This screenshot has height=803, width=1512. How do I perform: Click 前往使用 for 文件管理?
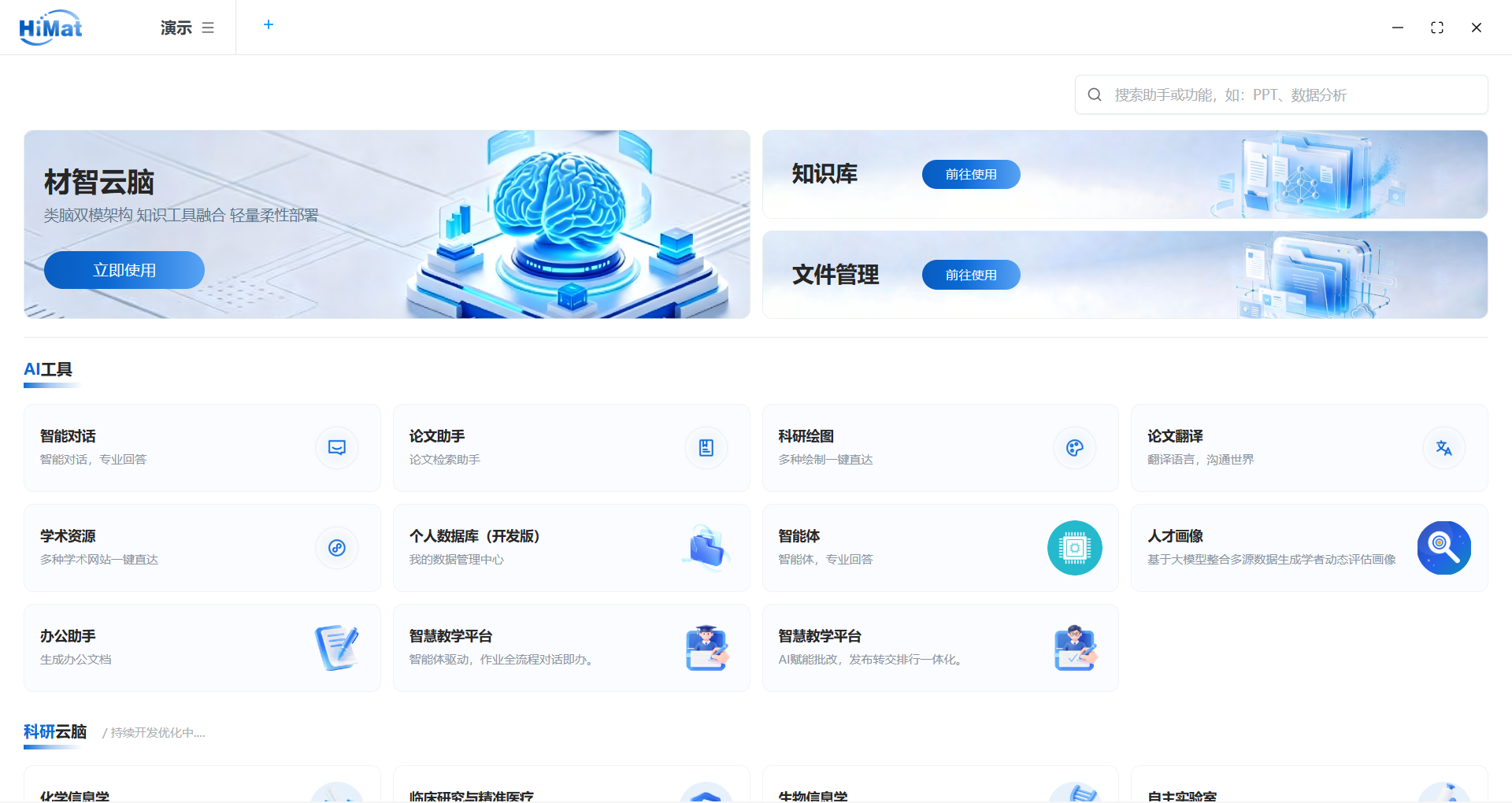[x=971, y=275]
